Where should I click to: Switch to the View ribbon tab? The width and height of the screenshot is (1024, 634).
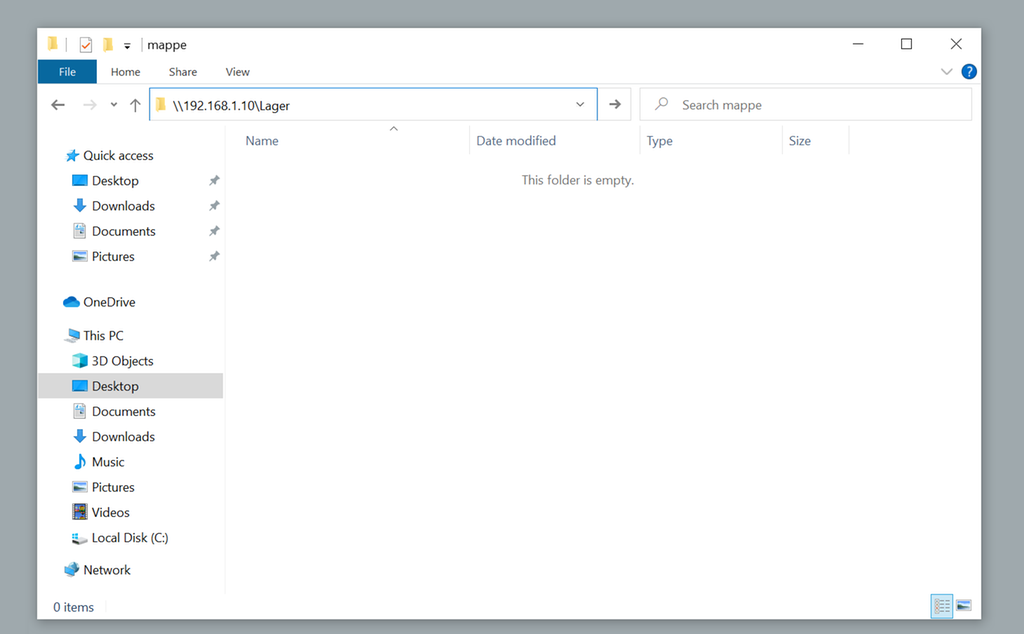(237, 72)
